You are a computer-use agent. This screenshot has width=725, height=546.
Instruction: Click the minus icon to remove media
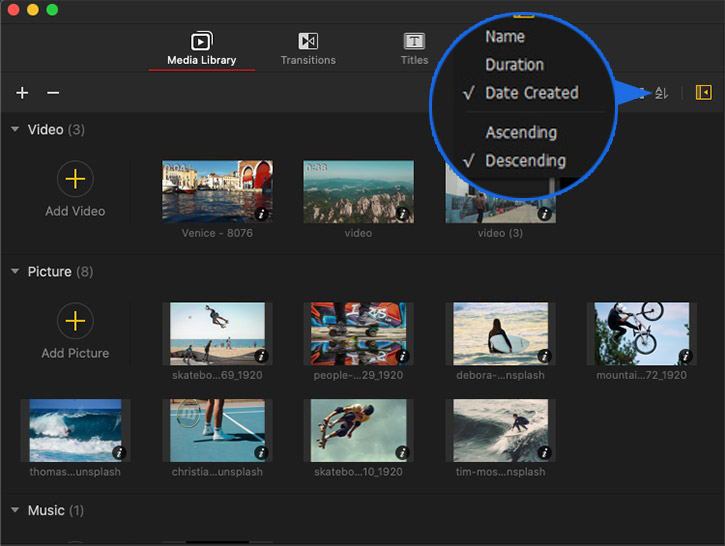tap(53, 93)
